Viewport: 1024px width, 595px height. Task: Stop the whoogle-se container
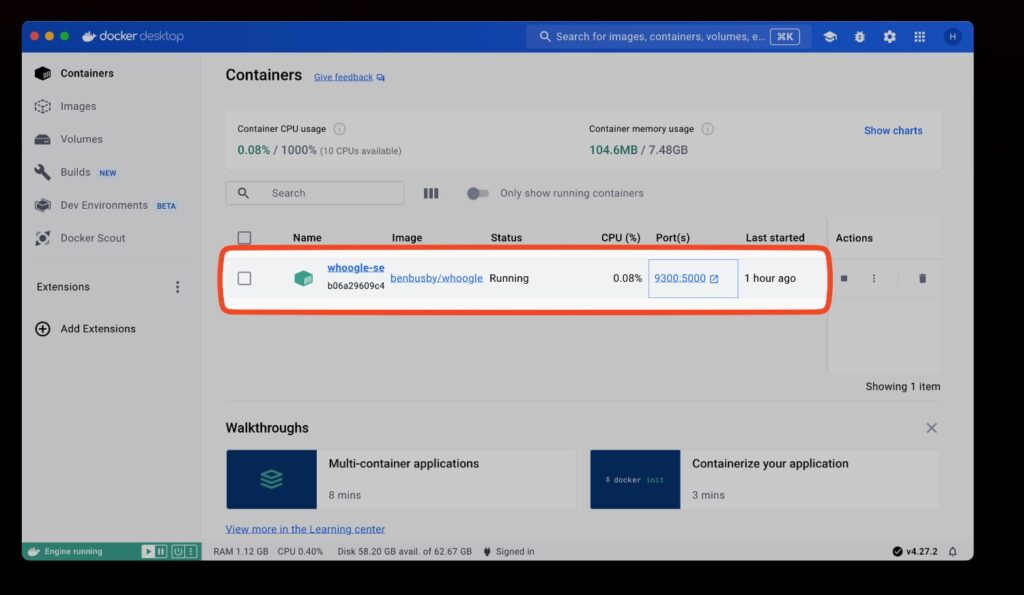pos(844,278)
